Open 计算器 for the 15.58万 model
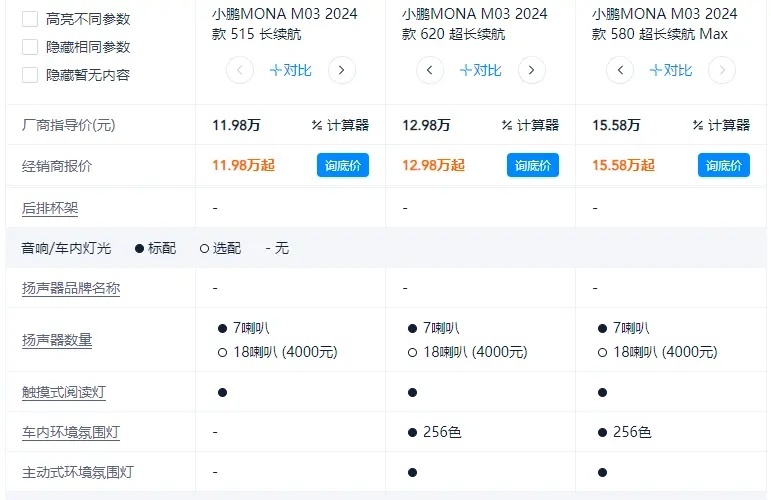The image size is (771, 500). click(721, 125)
